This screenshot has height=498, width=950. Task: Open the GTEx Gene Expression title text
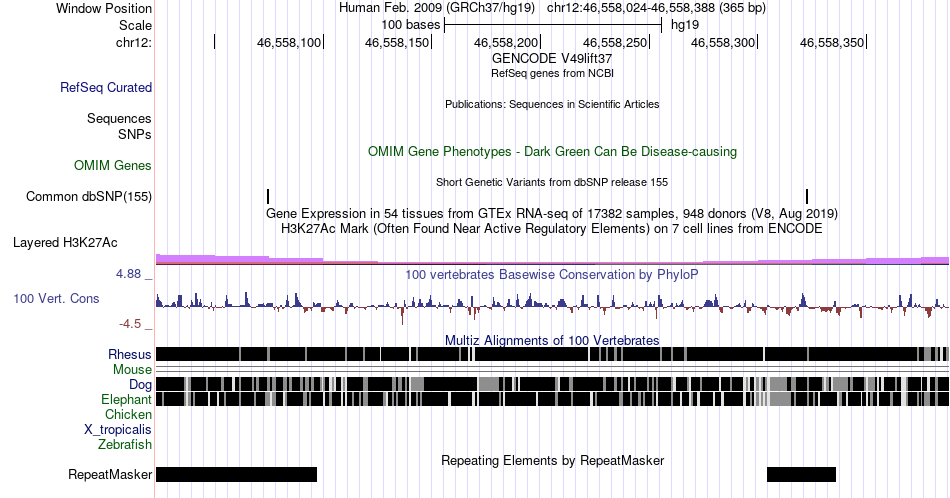[x=552, y=213]
